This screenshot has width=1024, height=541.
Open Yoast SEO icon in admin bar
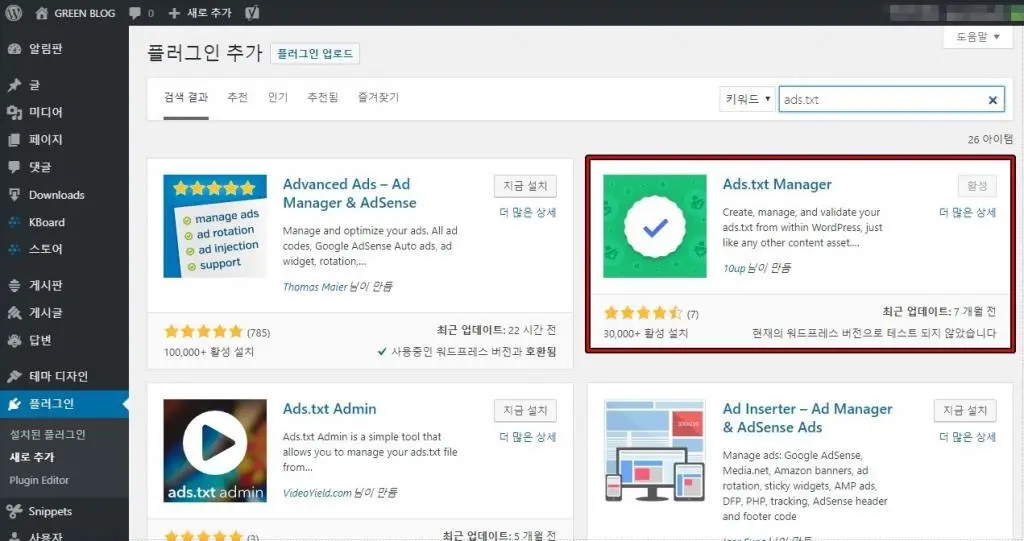252,12
